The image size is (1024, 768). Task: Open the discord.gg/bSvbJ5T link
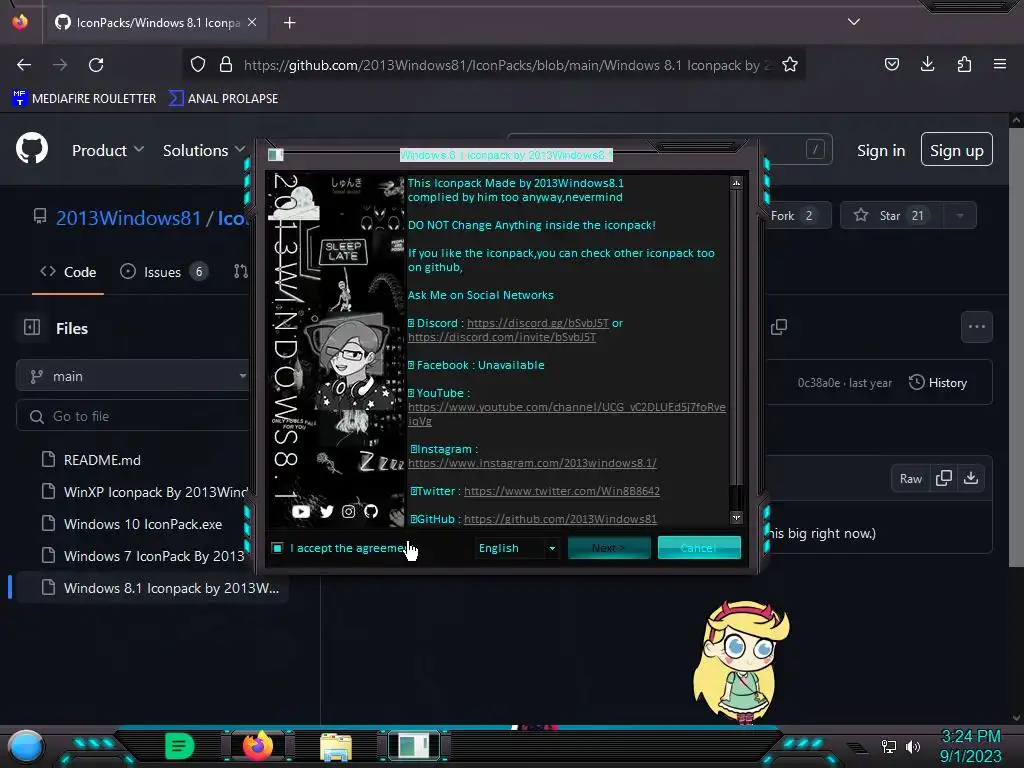point(537,323)
